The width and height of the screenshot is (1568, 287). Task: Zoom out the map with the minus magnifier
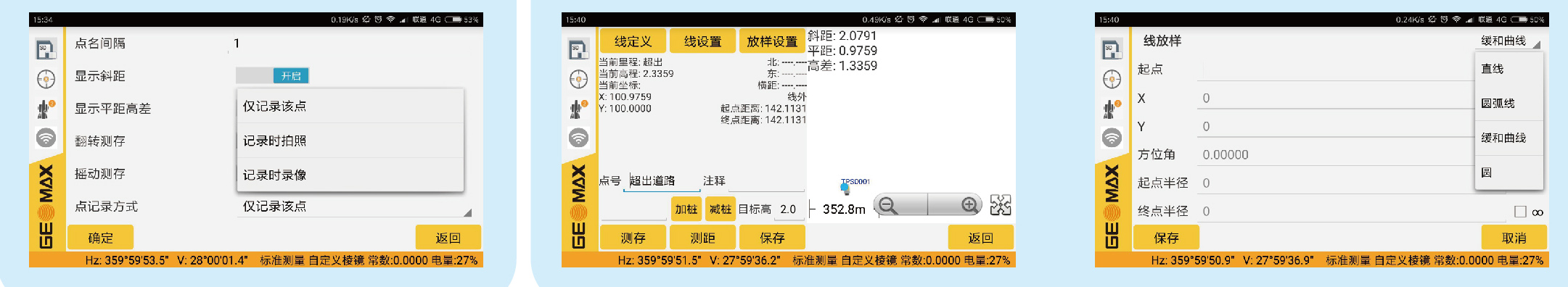coord(888,206)
